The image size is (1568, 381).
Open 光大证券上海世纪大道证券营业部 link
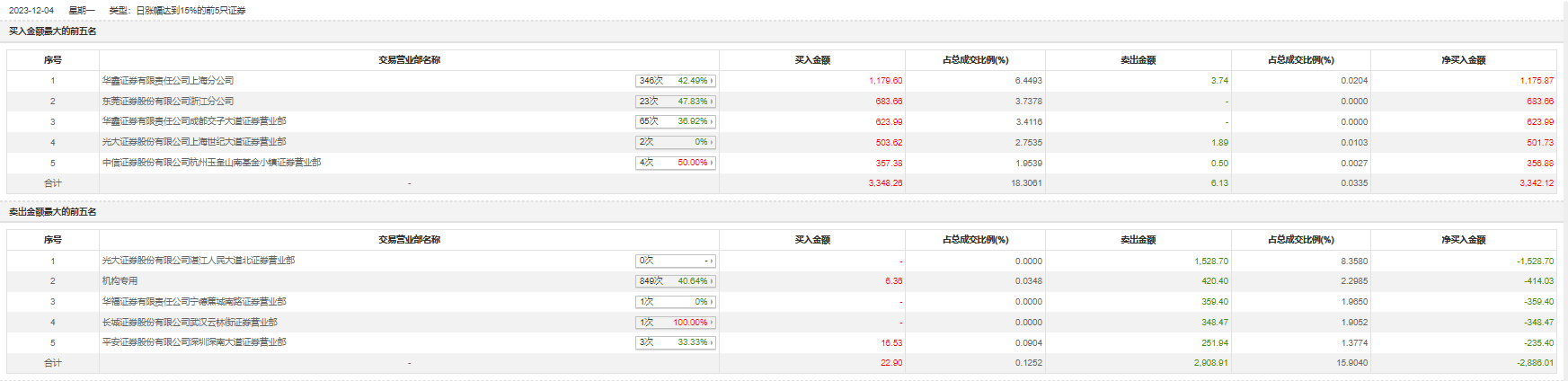coord(194,142)
